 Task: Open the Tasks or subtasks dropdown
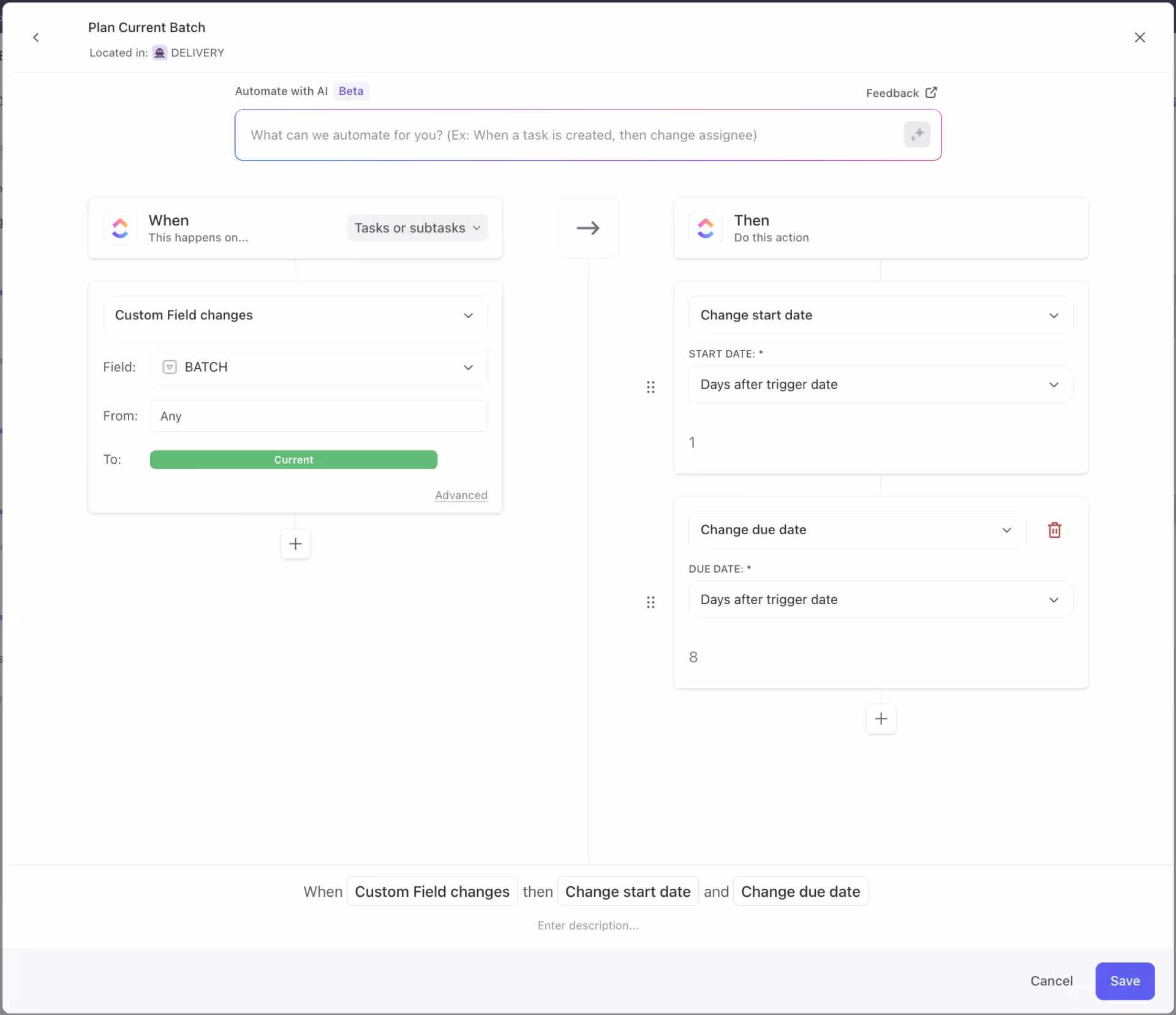(x=417, y=227)
